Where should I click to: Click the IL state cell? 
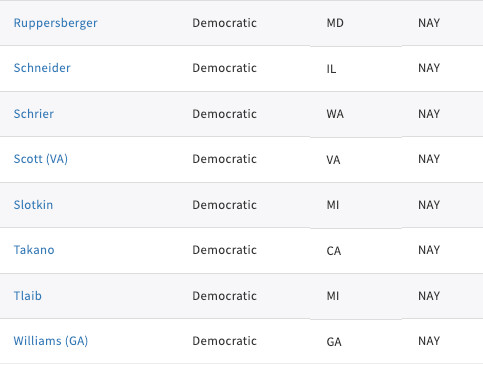331,69
